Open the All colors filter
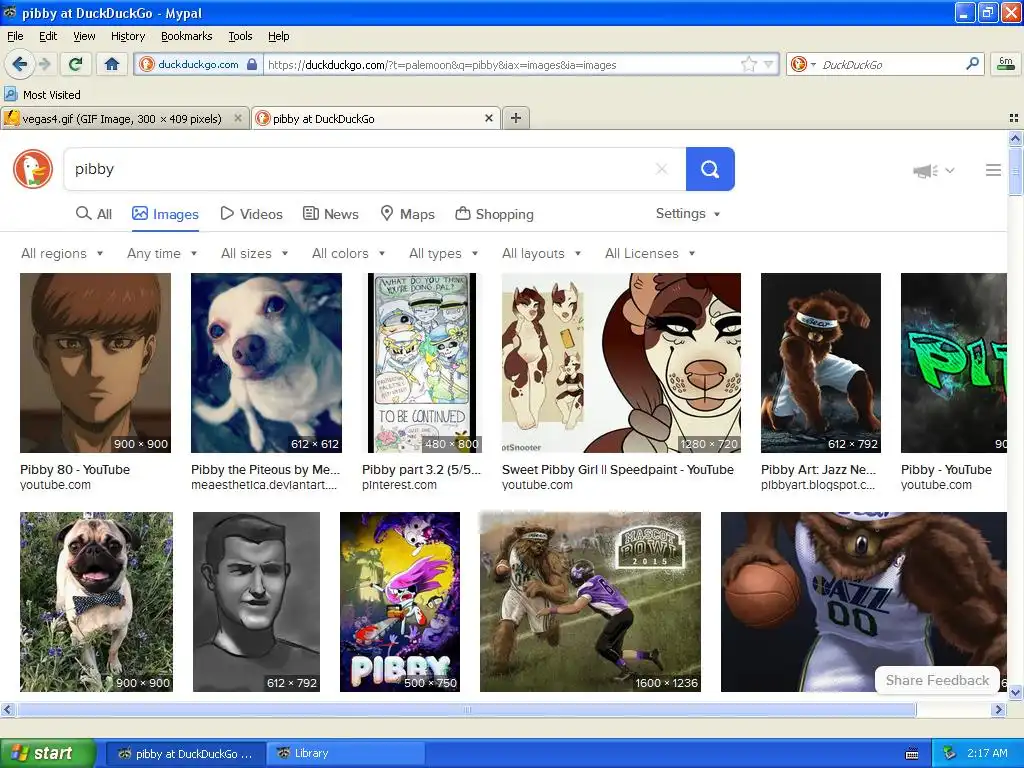This screenshot has height=768, width=1024. [x=348, y=253]
